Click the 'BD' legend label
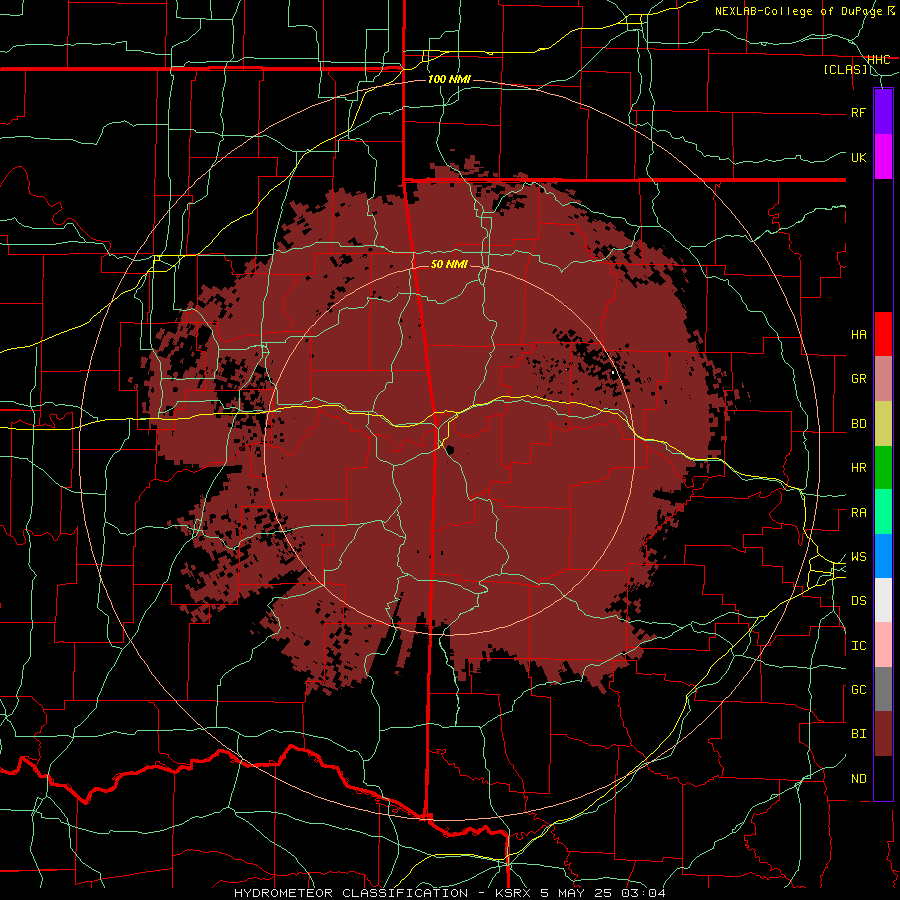Screen dimensions: 900x900 858,424
